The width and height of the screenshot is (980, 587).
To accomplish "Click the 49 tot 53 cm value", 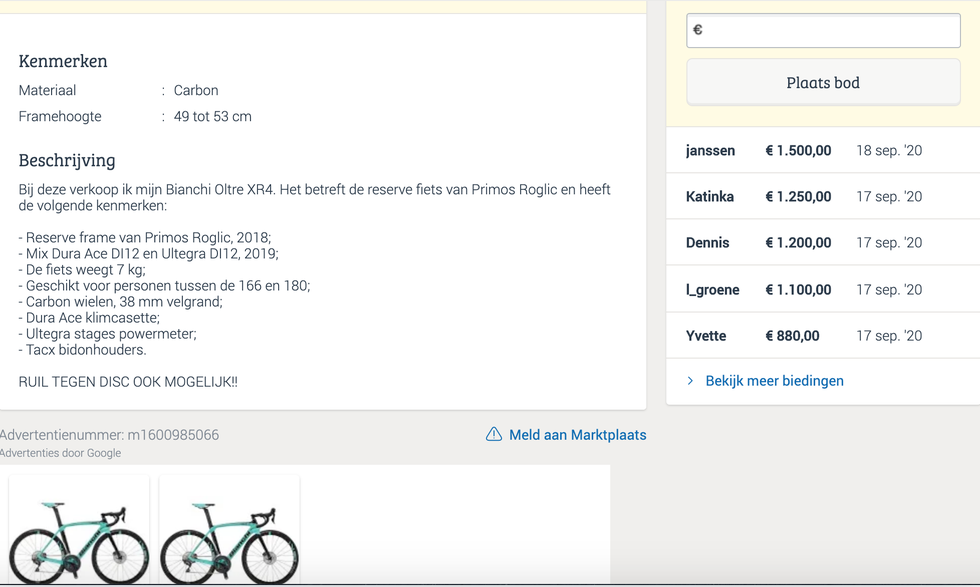I will click(212, 117).
